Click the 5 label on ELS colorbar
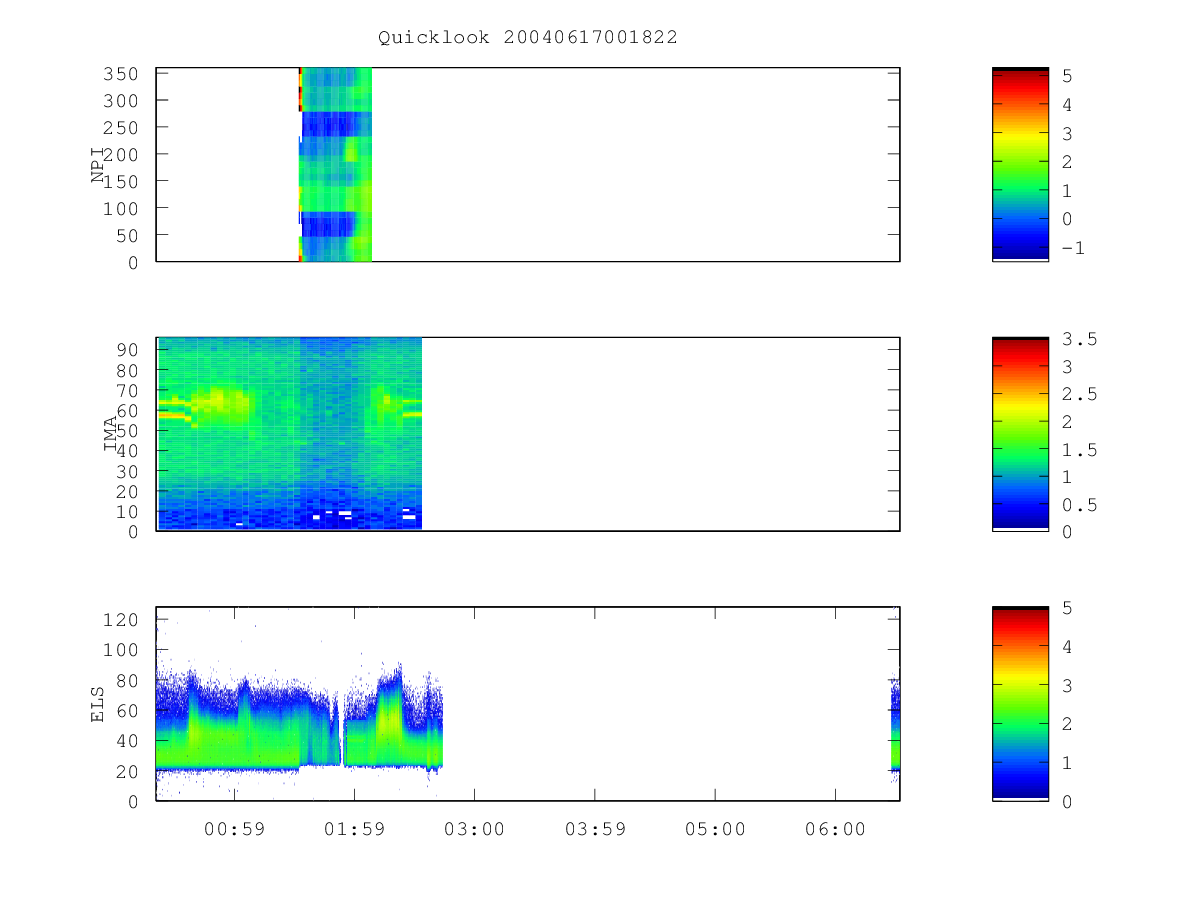This screenshot has width=1200, height=900. pos(1068,607)
